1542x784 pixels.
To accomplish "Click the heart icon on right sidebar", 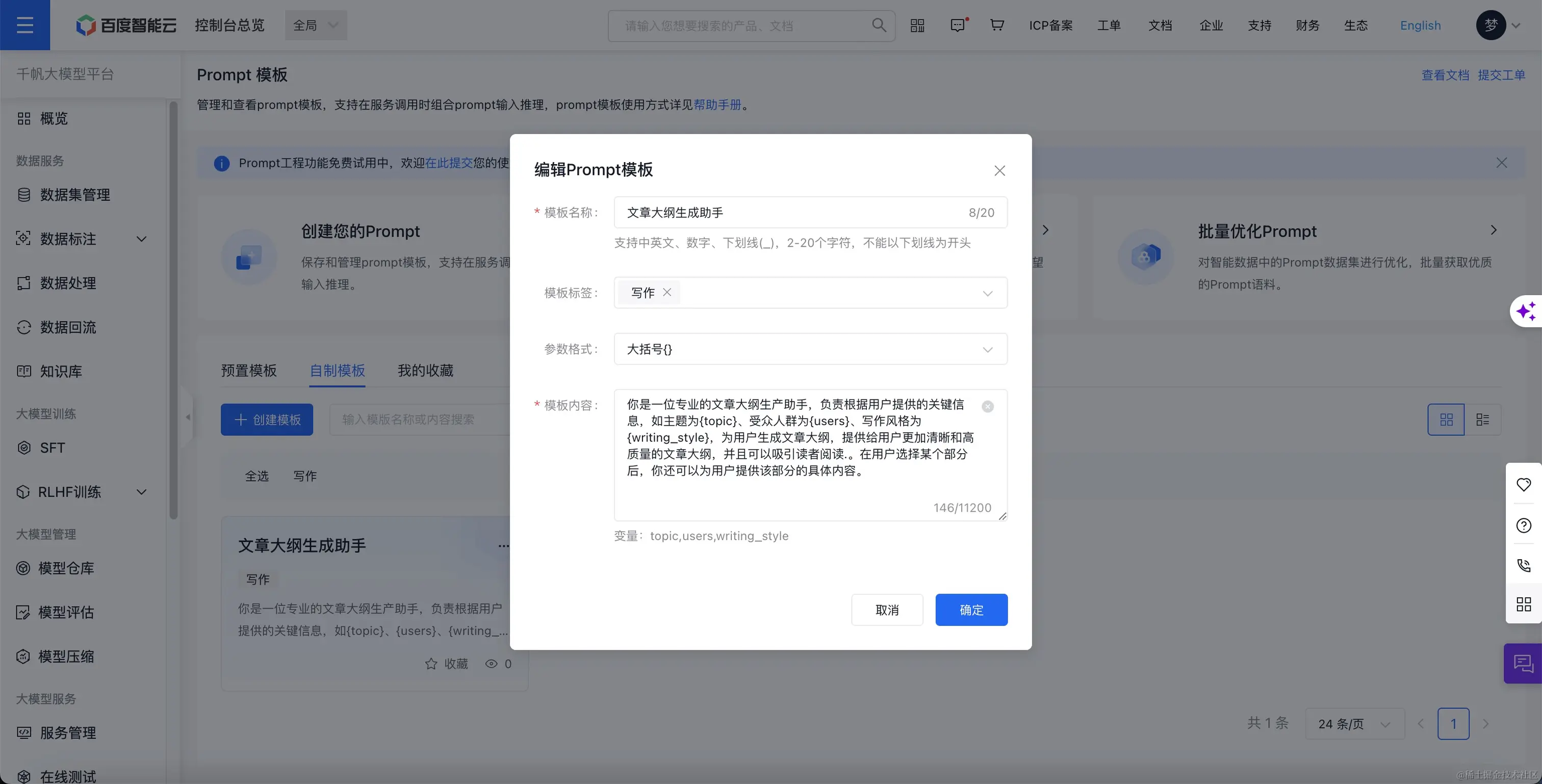I will click(x=1524, y=484).
